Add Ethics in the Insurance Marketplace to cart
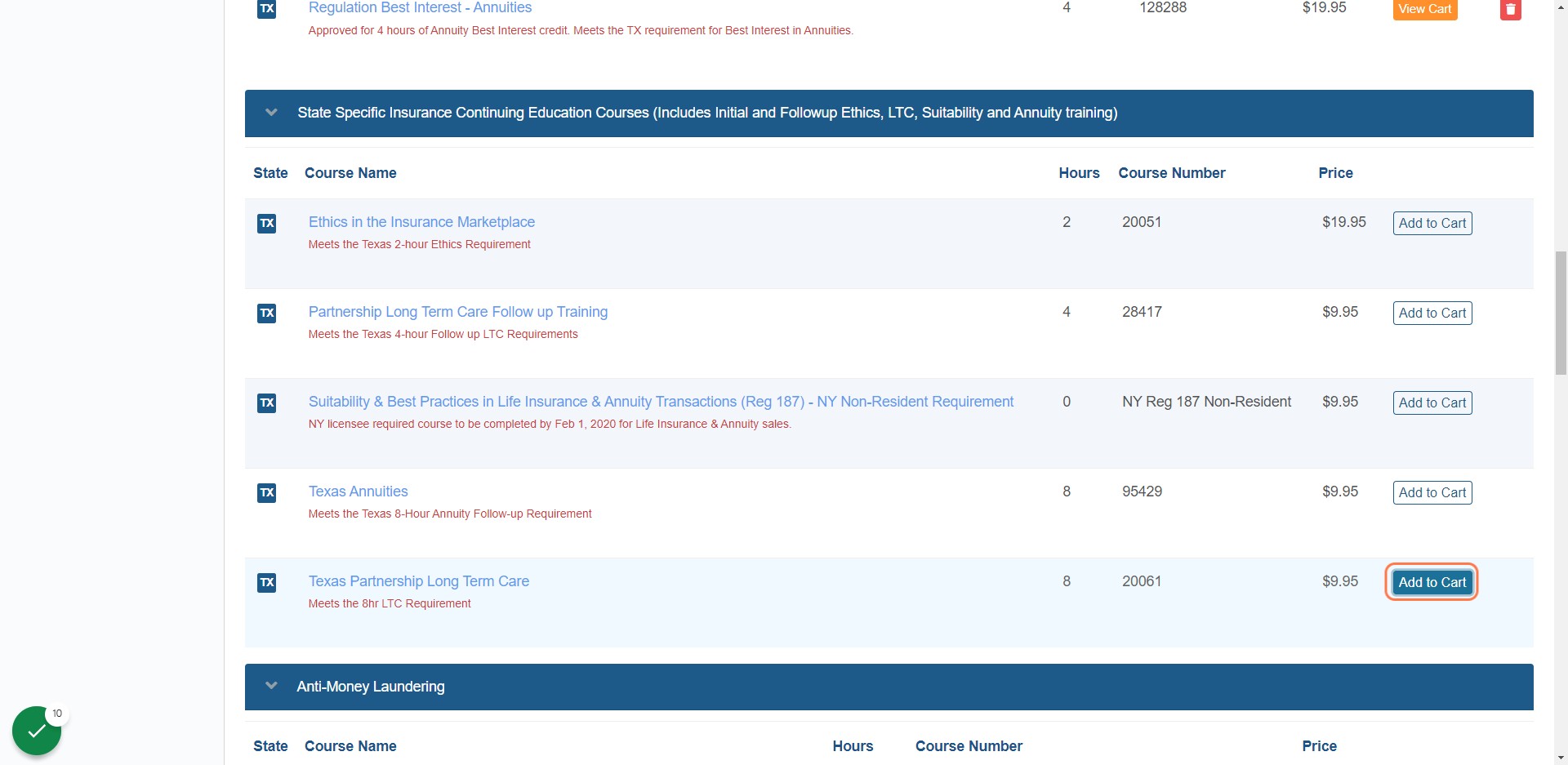Image resolution: width=1568 pixels, height=765 pixels. [1432, 223]
